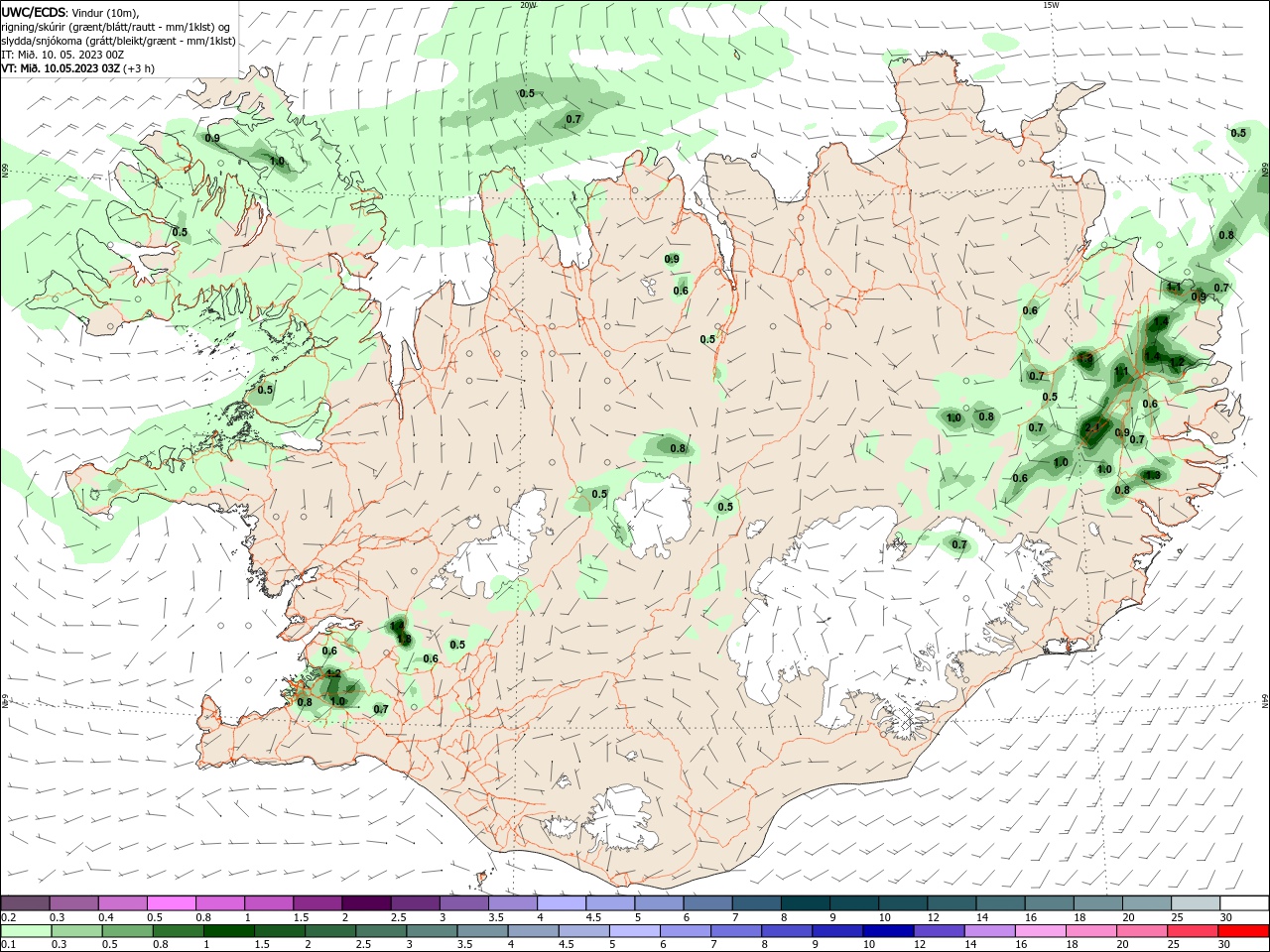Click the "15W" longitude label at top
Image resolution: width=1270 pixels, height=952 pixels.
[x=1051, y=5]
